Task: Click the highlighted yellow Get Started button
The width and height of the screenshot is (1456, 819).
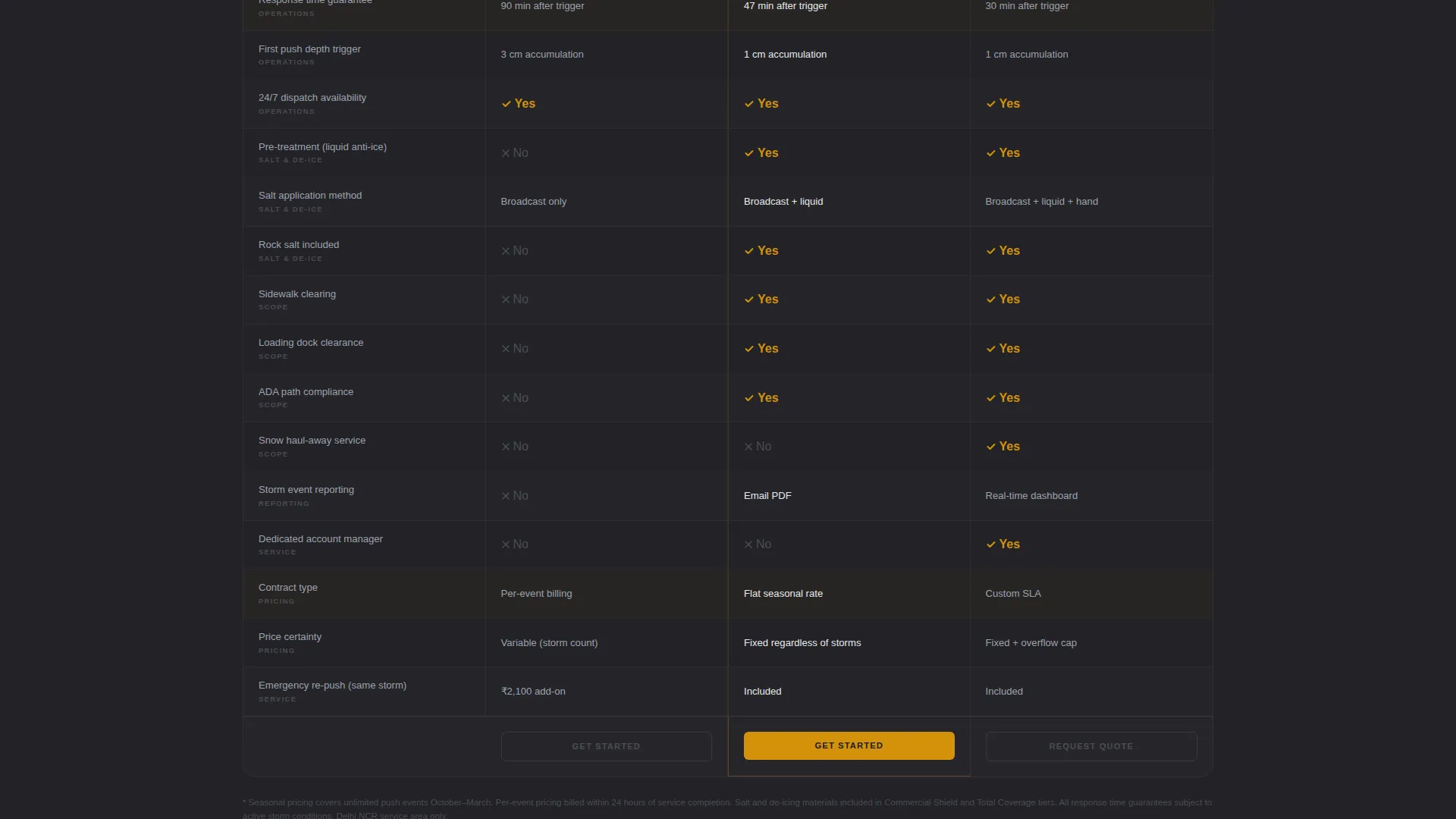Action: 849,745
